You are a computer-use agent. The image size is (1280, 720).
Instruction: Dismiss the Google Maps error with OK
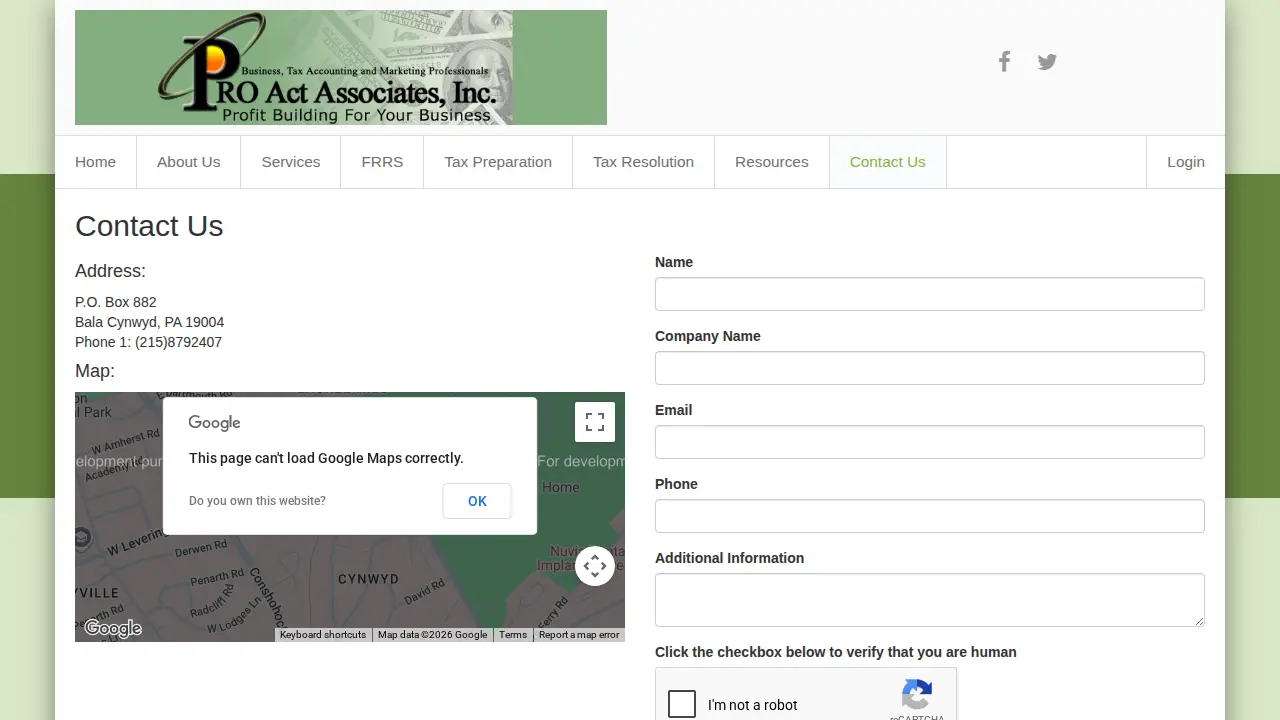477,501
